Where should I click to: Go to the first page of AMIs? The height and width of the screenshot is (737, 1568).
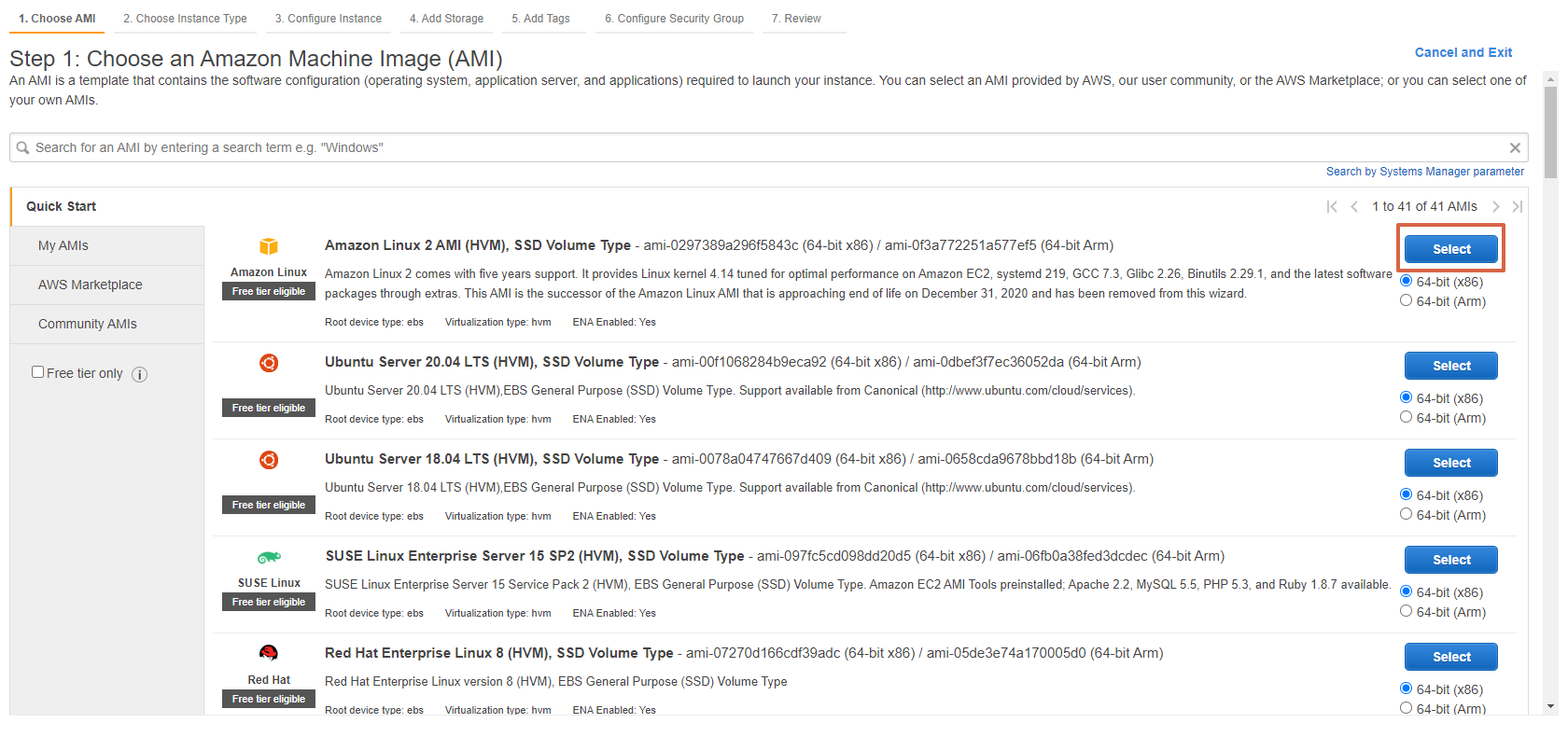tap(1332, 206)
